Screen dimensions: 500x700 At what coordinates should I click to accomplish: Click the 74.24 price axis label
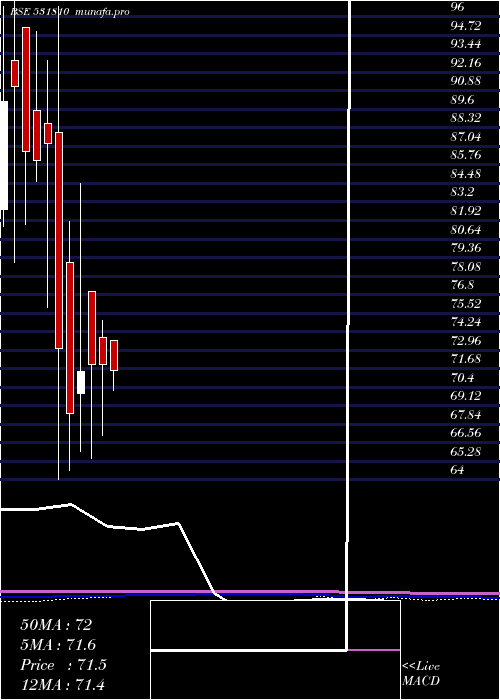click(x=466, y=322)
